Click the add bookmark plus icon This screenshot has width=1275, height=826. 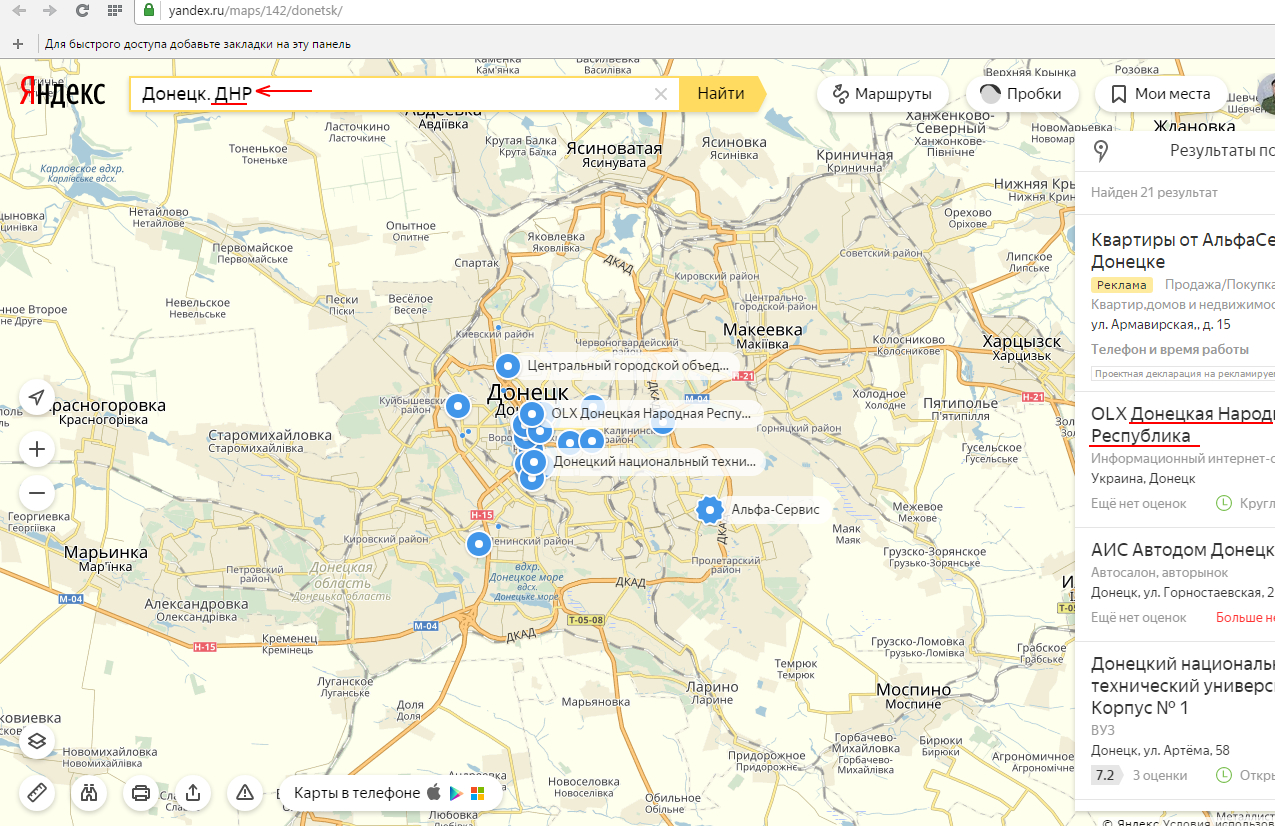pyautogui.click(x=17, y=44)
